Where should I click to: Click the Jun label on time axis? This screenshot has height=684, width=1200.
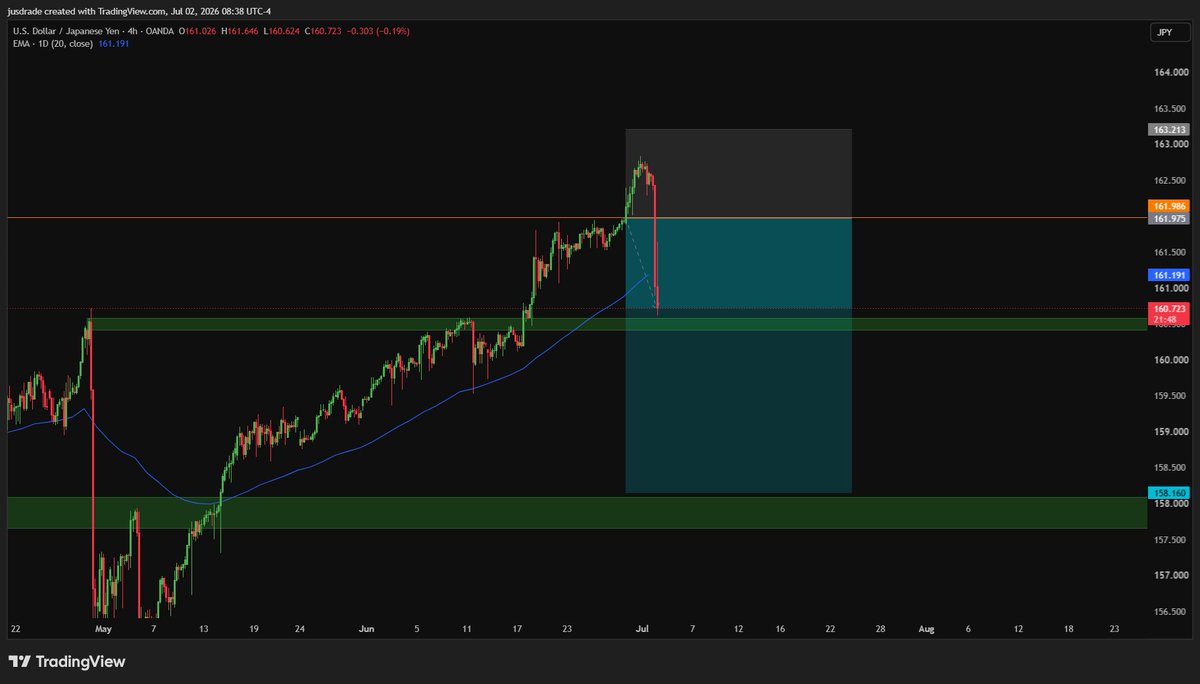(367, 629)
